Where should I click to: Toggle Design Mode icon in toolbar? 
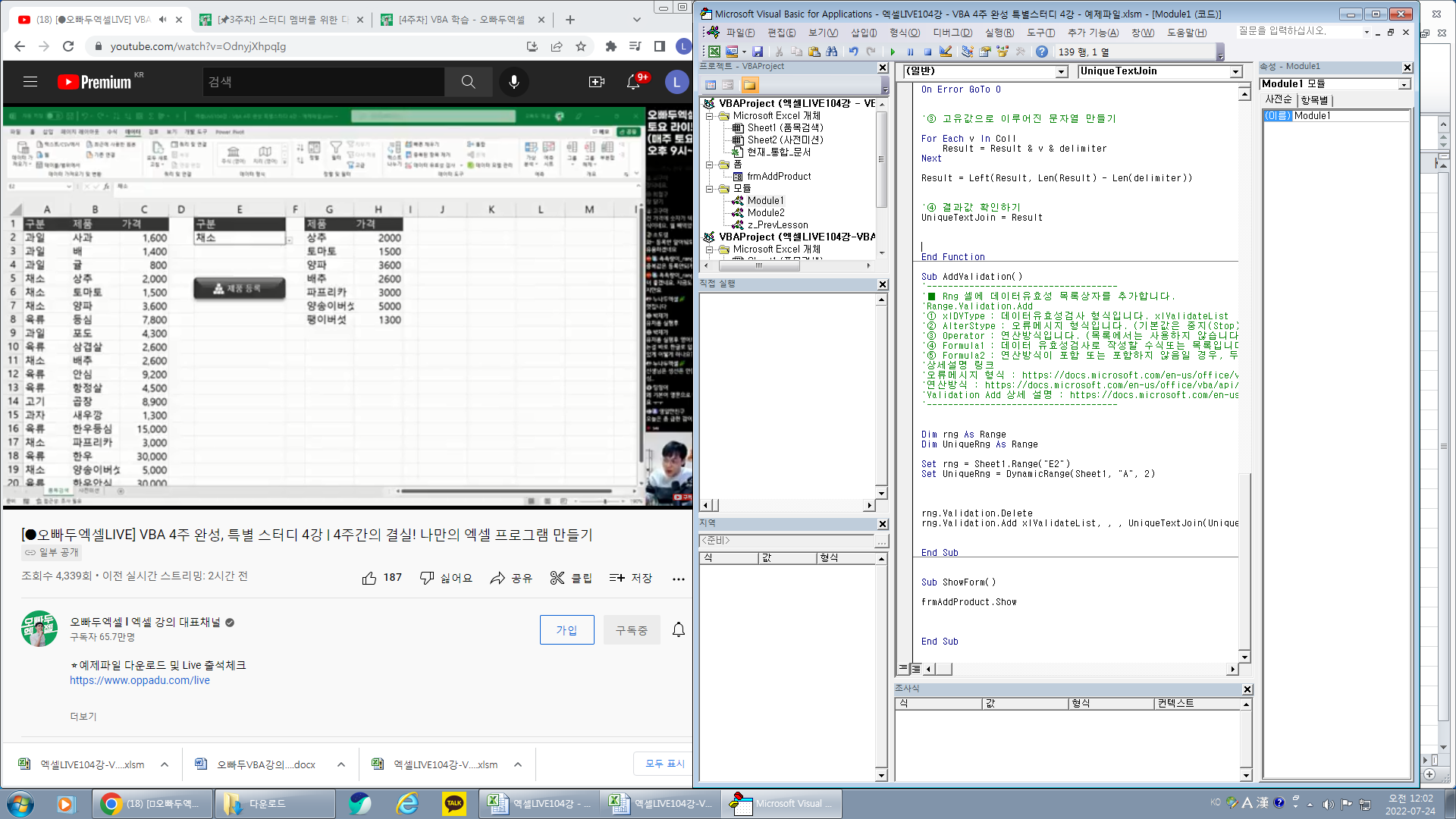[946, 52]
